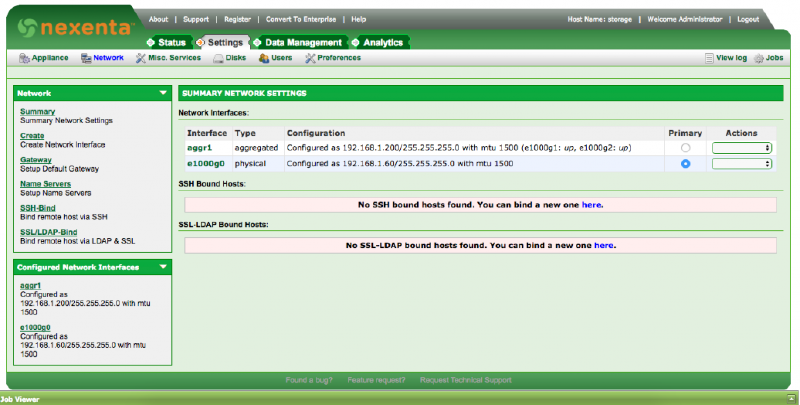
Task: Click the Gateway link in the sidebar
Action: tap(35, 159)
